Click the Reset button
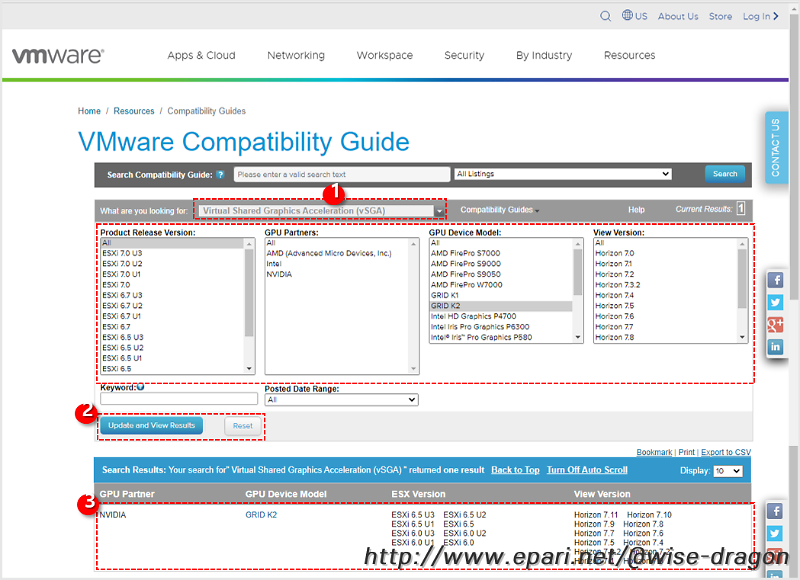This screenshot has width=800, height=580. pos(243,426)
